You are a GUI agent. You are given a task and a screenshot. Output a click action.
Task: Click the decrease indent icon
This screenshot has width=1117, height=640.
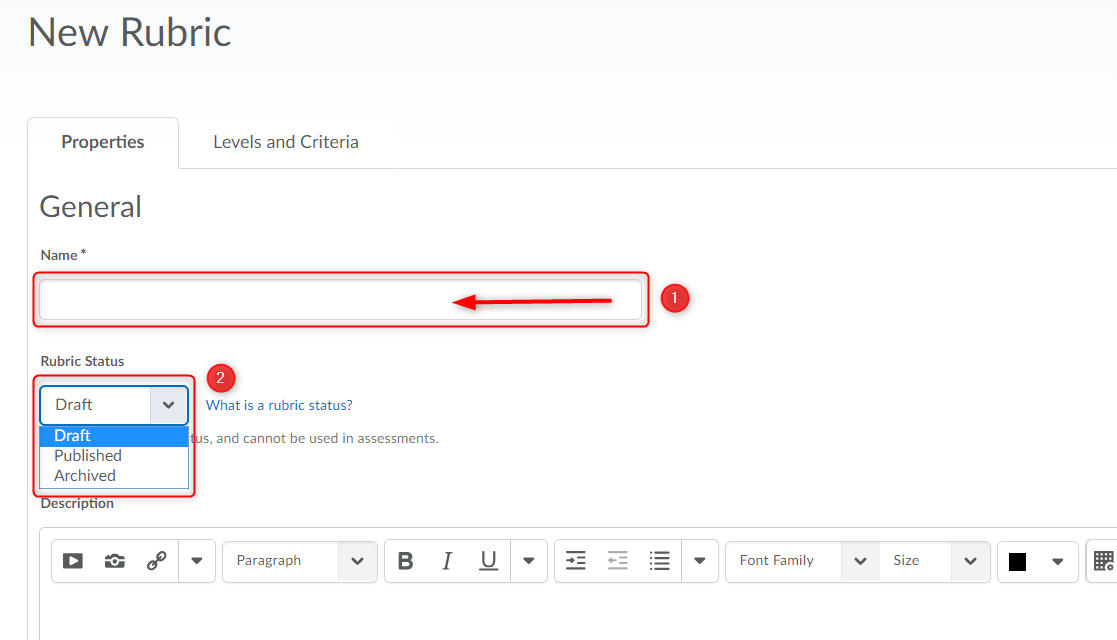click(618, 561)
